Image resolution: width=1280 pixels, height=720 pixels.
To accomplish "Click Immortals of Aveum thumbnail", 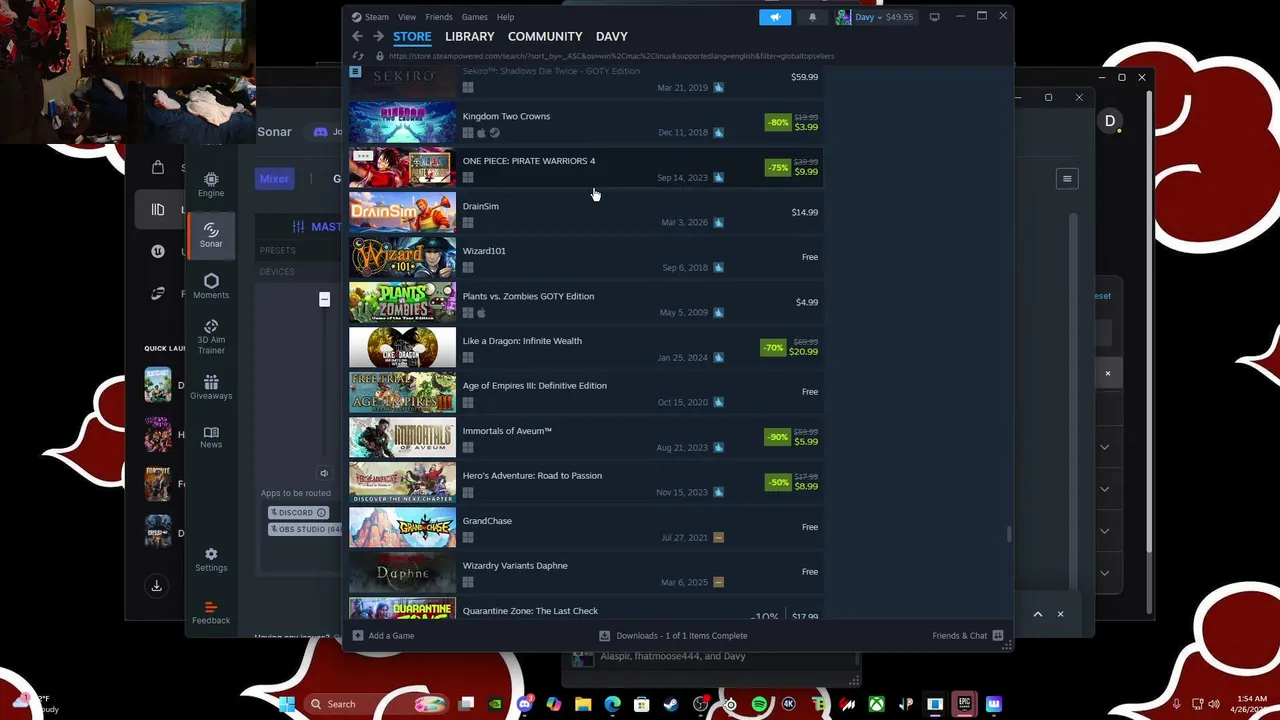I will pyautogui.click(x=402, y=438).
